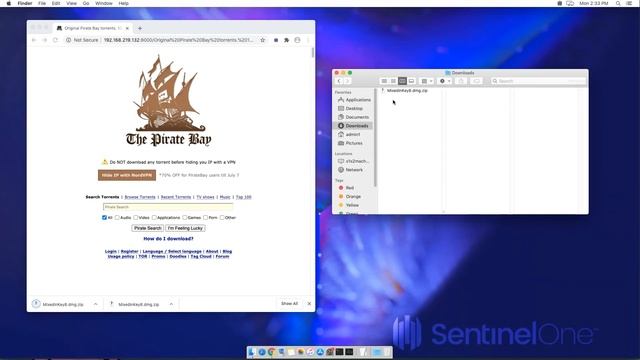Open the File menu in menu bar
Image resolution: width=640 pixels, height=360 pixels.
[x=42, y=3]
